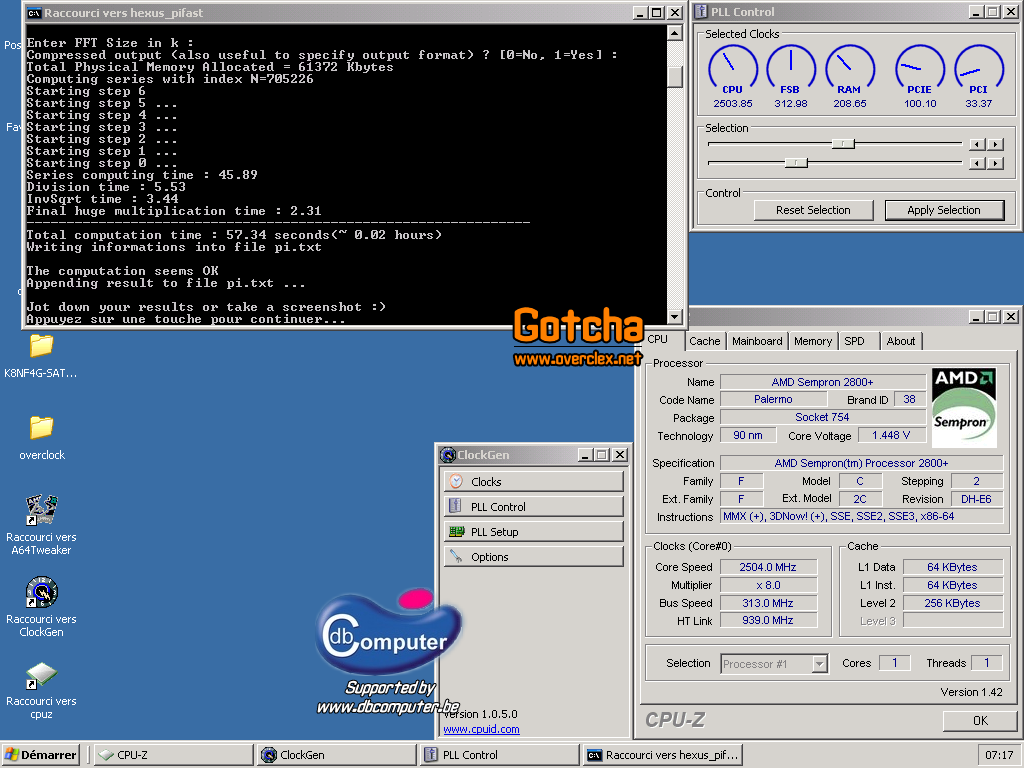The width and height of the screenshot is (1024, 768).
Task: Click the Instructions field in CPU-Z
Action: point(861,517)
